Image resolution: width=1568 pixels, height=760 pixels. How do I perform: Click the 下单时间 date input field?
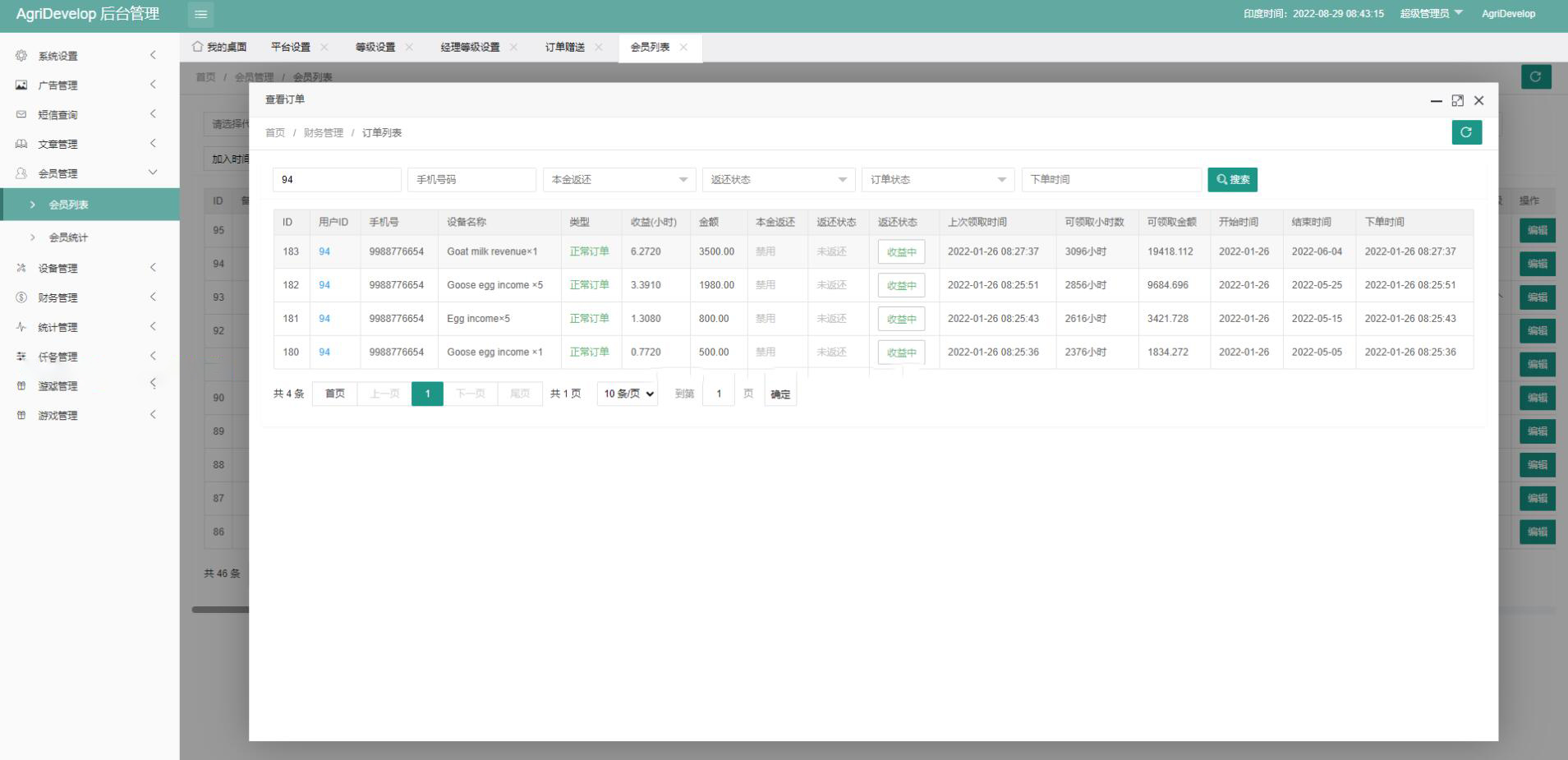coord(1110,180)
